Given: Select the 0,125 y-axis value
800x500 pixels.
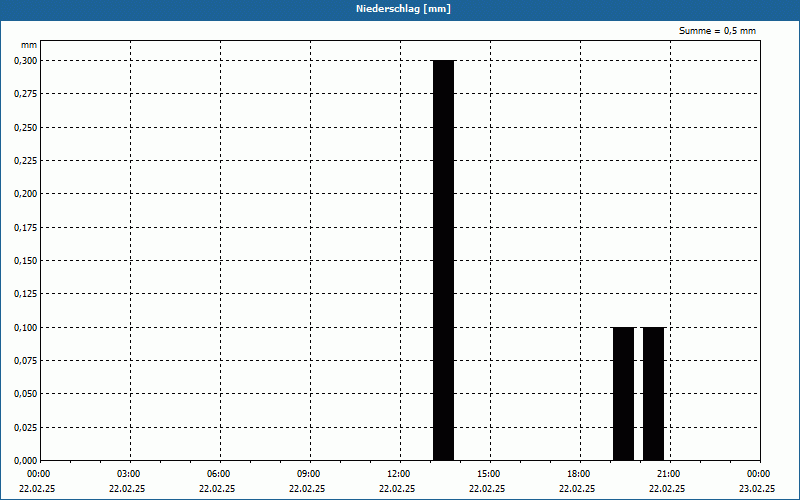Looking at the screenshot, I should click(26, 294).
